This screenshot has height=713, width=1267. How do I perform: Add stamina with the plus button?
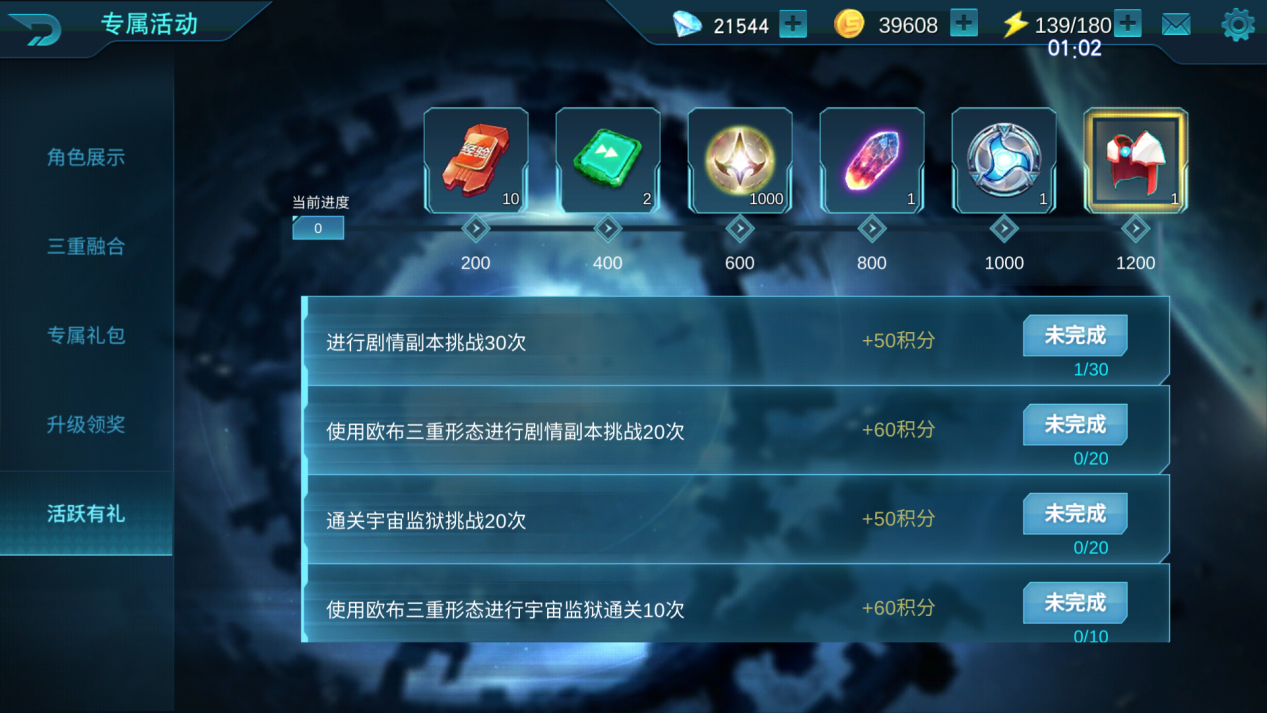1127,24
